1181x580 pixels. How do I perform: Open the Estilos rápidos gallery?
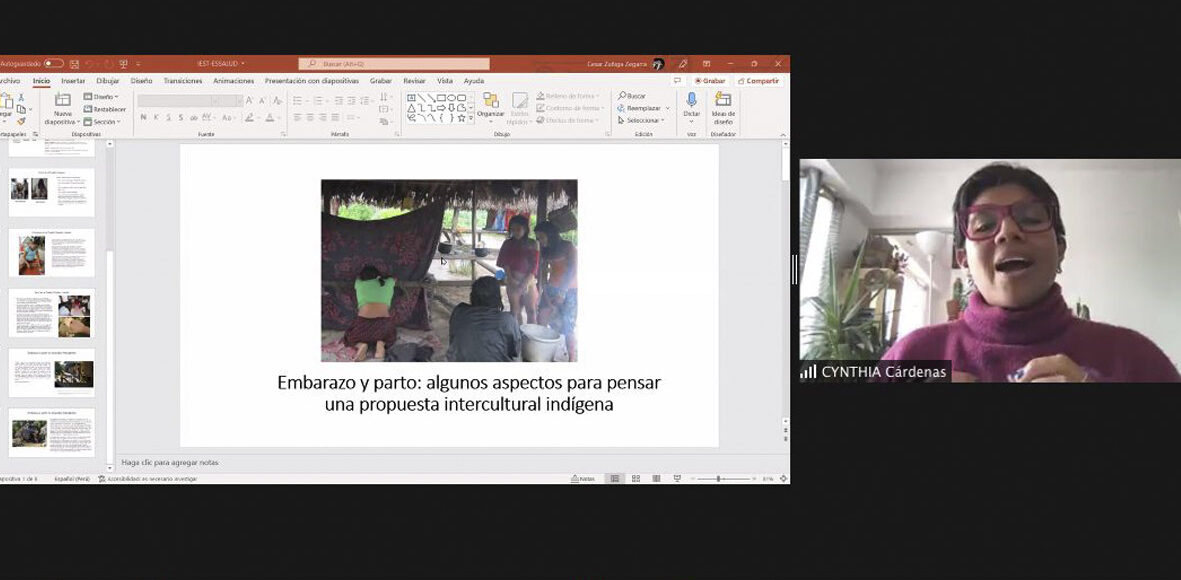pos(520,109)
